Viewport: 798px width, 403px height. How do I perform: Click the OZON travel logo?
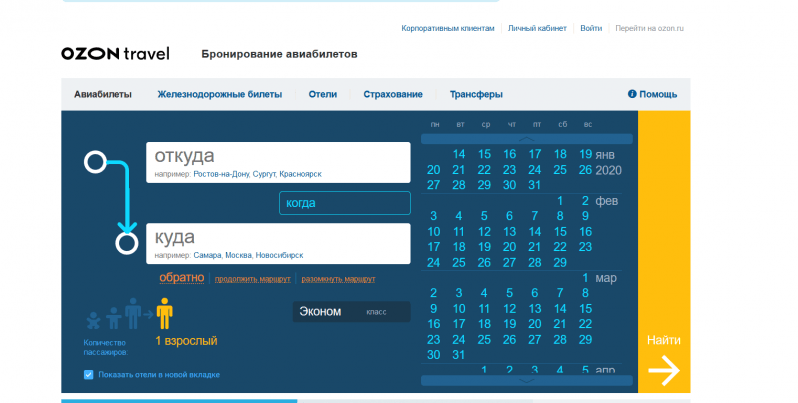click(115, 53)
